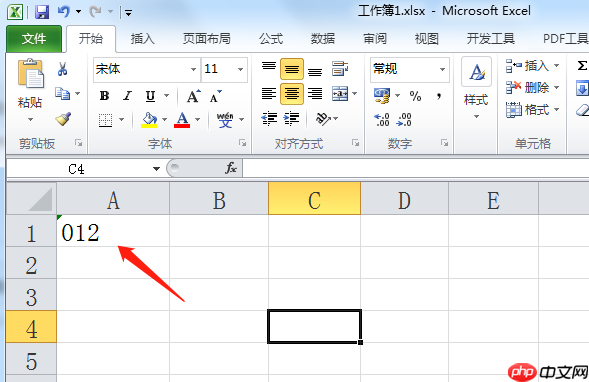Click Increase Decimal icon
589x382 pixels.
coord(382,119)
